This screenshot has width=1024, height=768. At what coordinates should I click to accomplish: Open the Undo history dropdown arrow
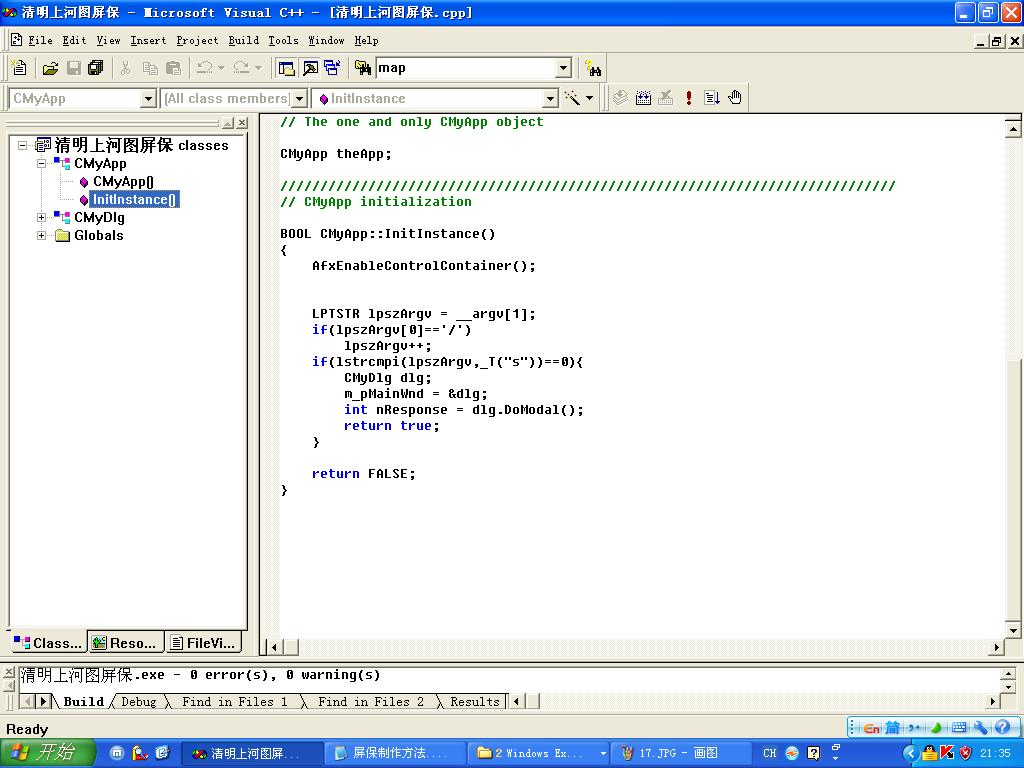(x=221, y=68)
